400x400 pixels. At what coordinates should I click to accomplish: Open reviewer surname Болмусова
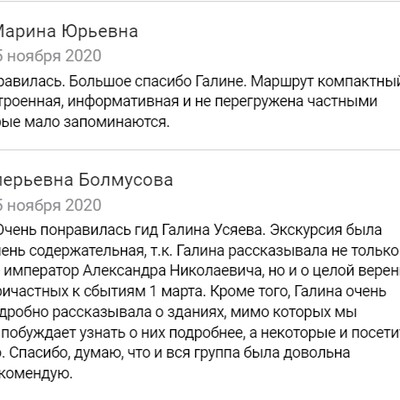(x=126, y=180)
